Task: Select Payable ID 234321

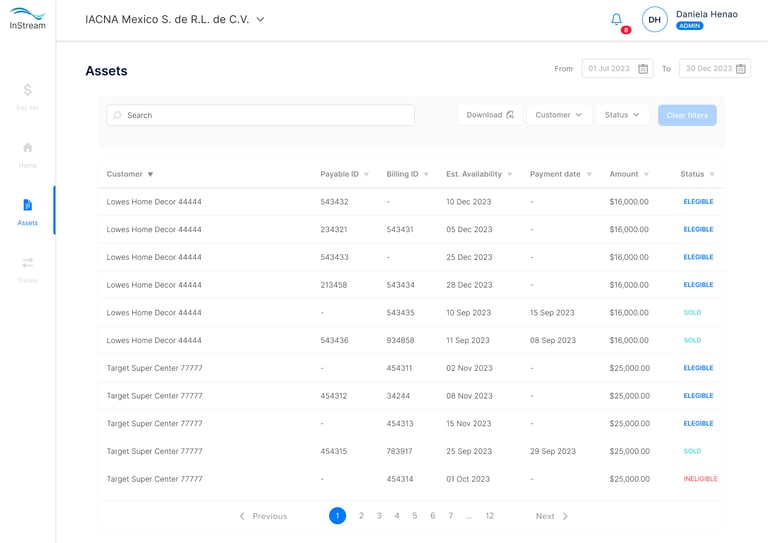Action: pyautogui.click(x=334, y=229)
